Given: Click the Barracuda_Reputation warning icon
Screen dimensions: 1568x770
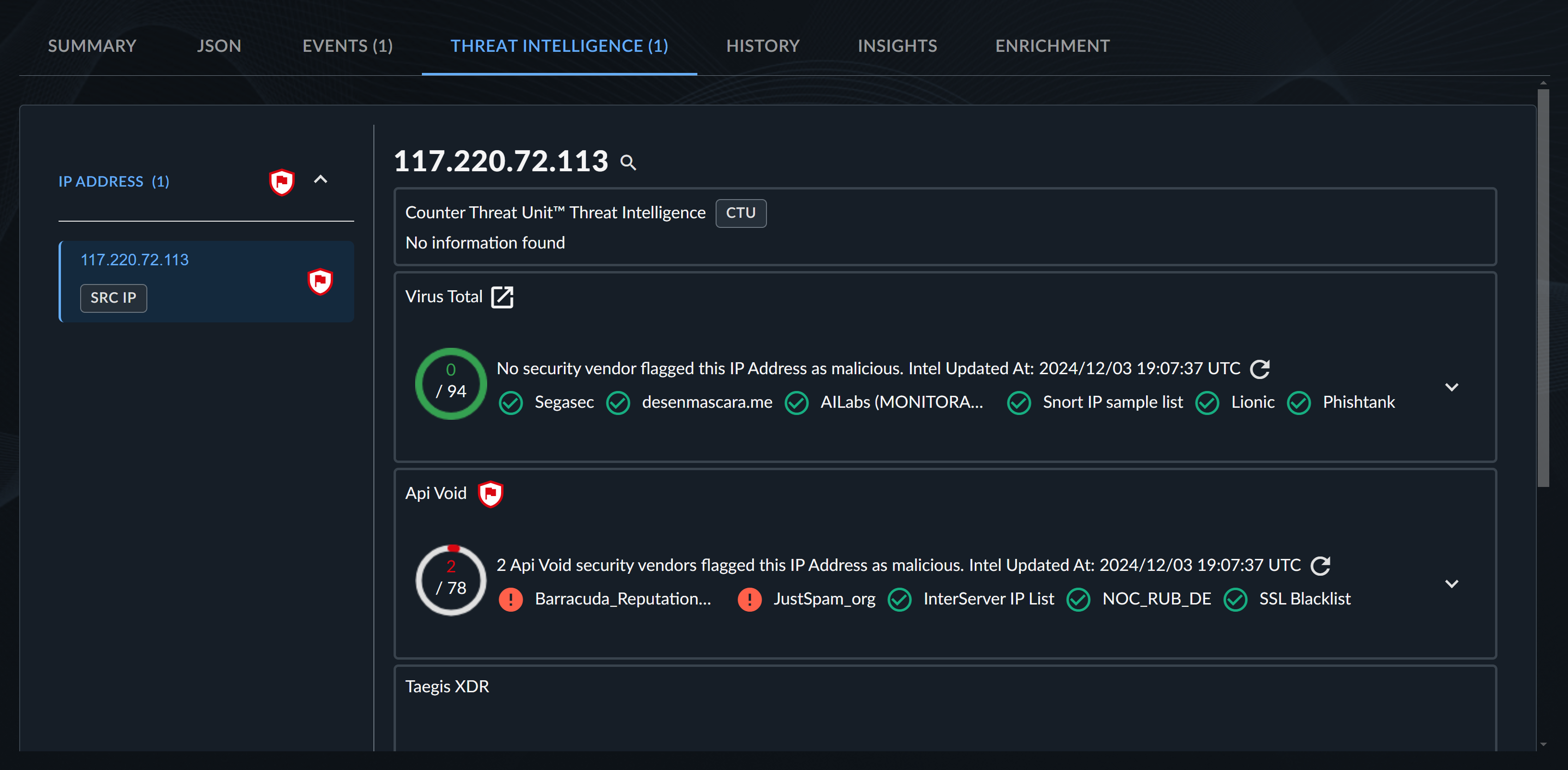Looking at the screenshot, I should point(511,599).
